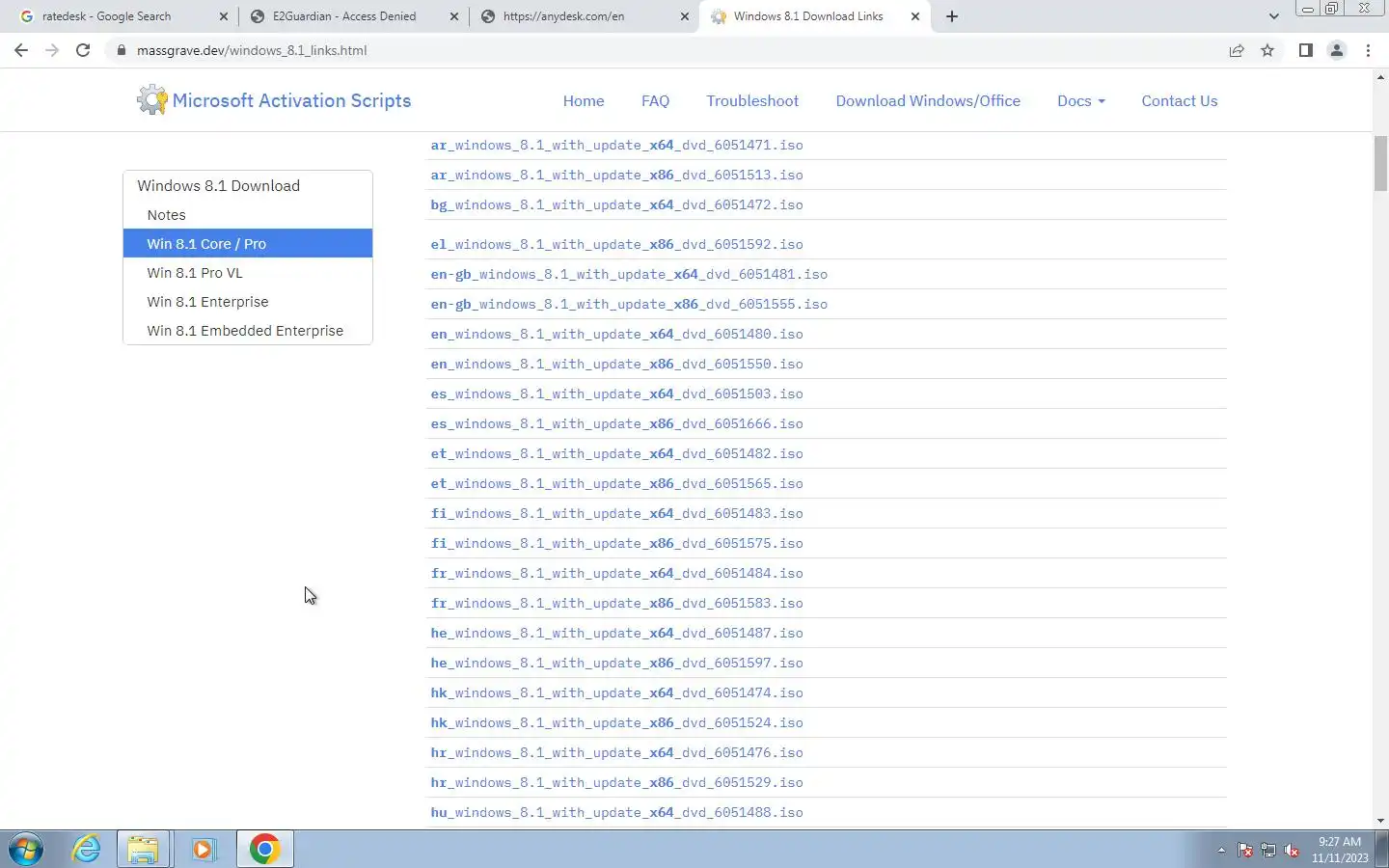Open the tab search dropdown arrow
1389x868 pixels.
click(x=1273, y=16)
